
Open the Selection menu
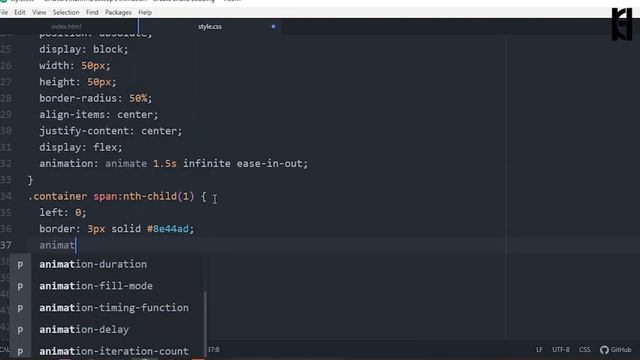pos(66,12)
